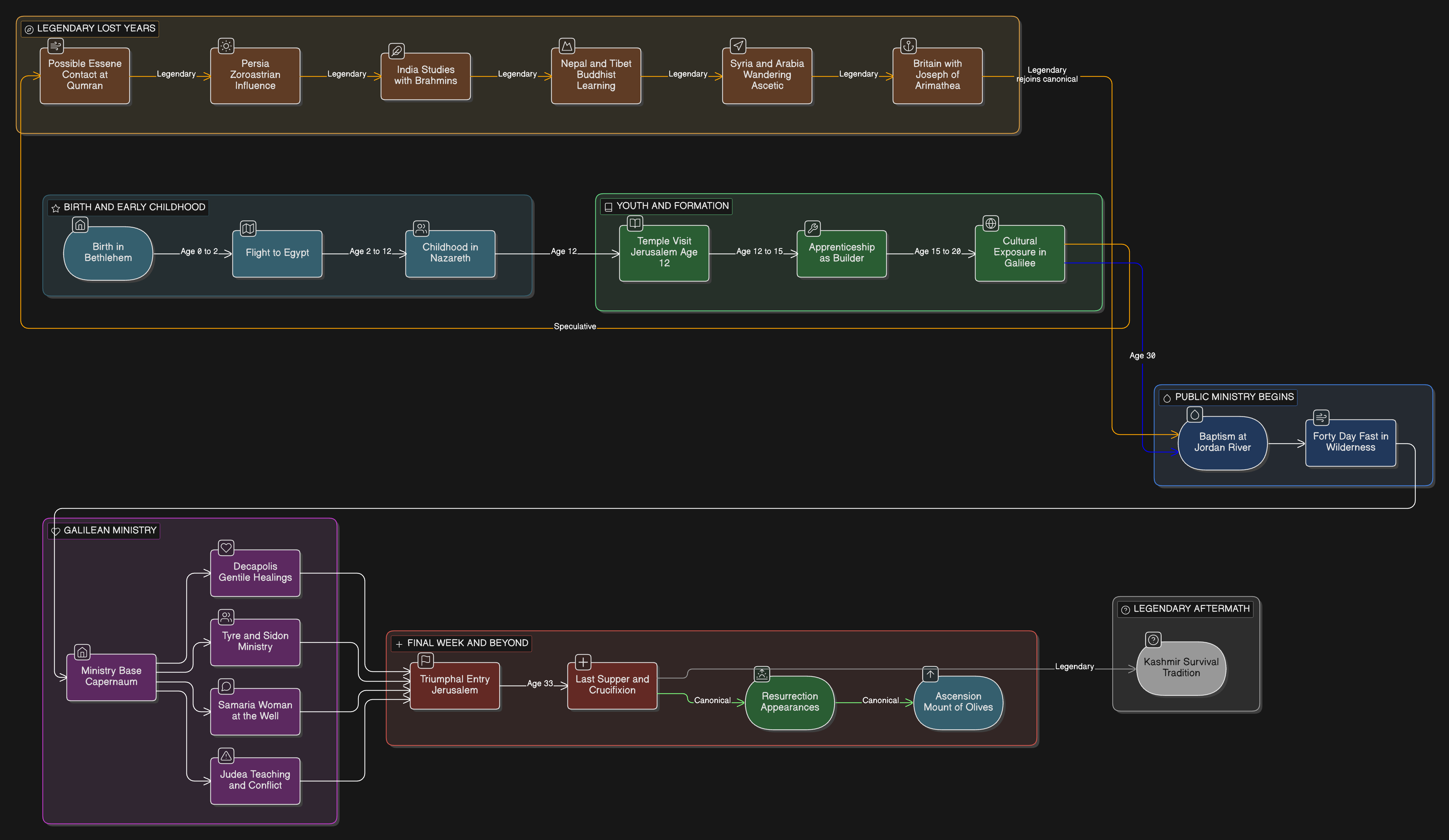This screenshot has height=840, width=1449.
Task: Click the heart icon above Decapolis node
Action: coord(226,548)
